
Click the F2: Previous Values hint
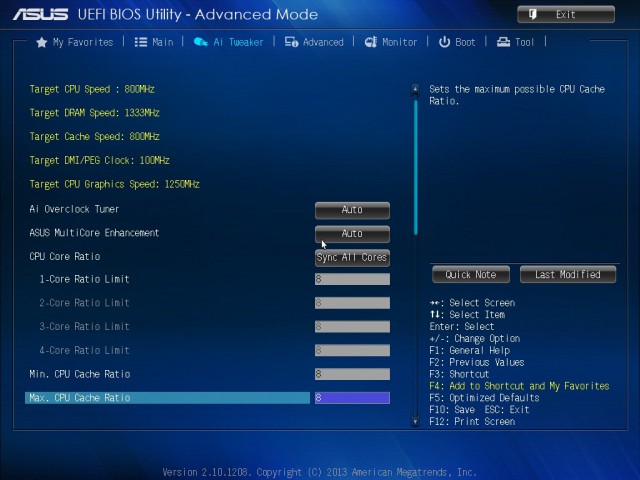click(x=477, y=362)
